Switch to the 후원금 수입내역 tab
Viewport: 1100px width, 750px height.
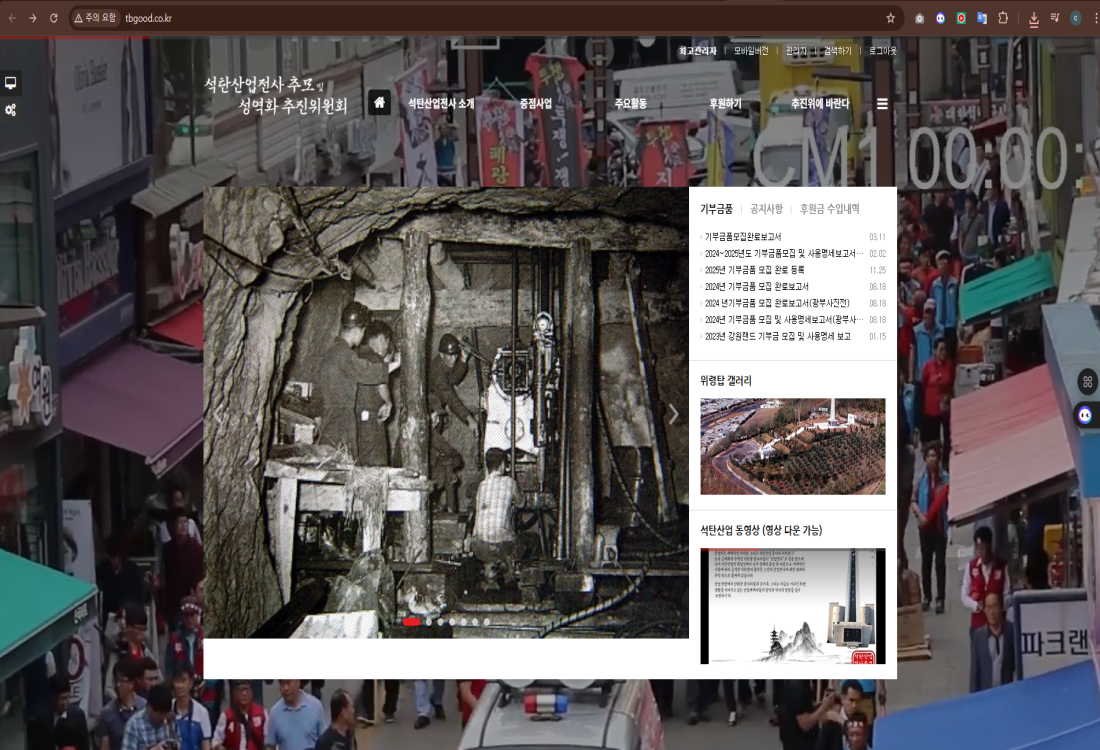[829, 209]
